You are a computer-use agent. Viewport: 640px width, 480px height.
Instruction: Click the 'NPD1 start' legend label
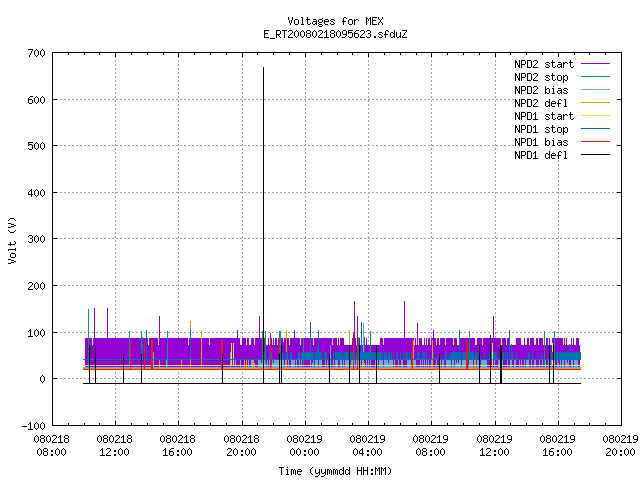pyautogui.click(x=544, y=116)
